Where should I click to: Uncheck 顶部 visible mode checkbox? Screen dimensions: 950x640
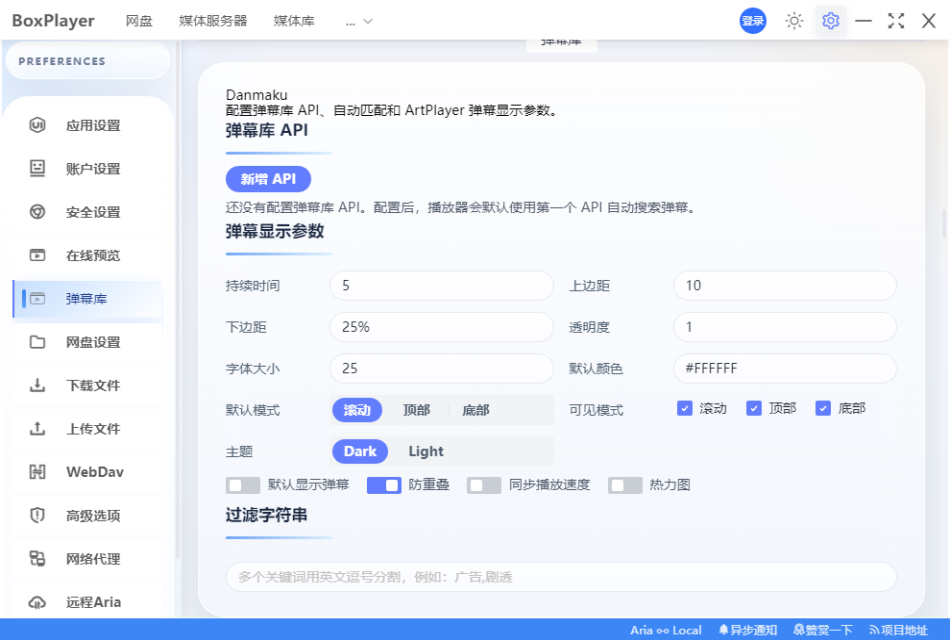(754, 408)
